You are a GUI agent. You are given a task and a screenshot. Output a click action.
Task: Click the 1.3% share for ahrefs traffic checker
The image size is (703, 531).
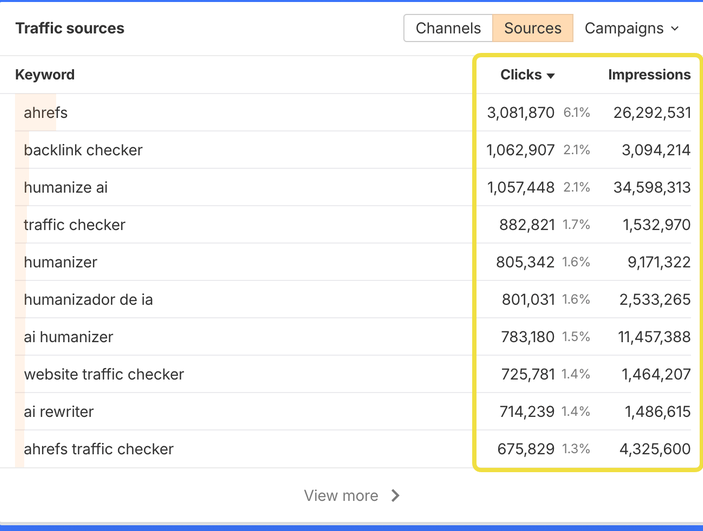pyautogui.click(x=577, y=449)
